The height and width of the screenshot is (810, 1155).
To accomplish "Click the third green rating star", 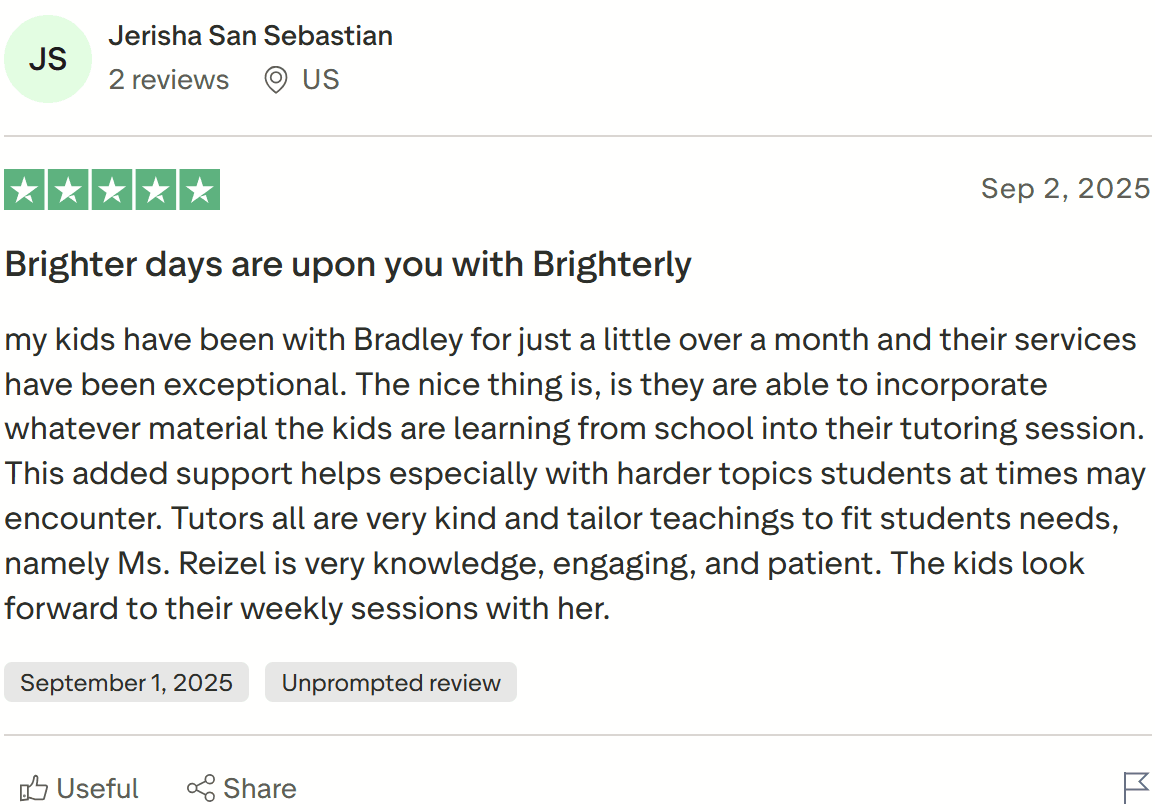I will pyautogui.click(x=112, y=190).
